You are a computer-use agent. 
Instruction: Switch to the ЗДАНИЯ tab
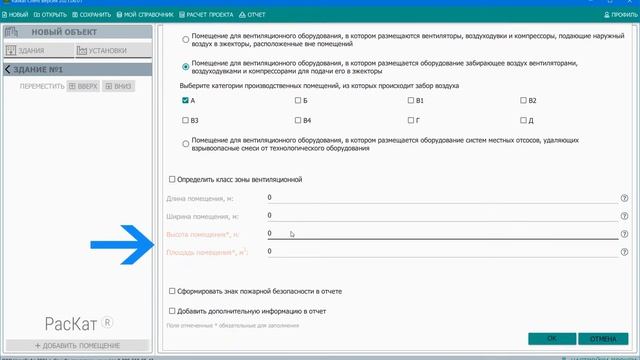tap(39, 50)
